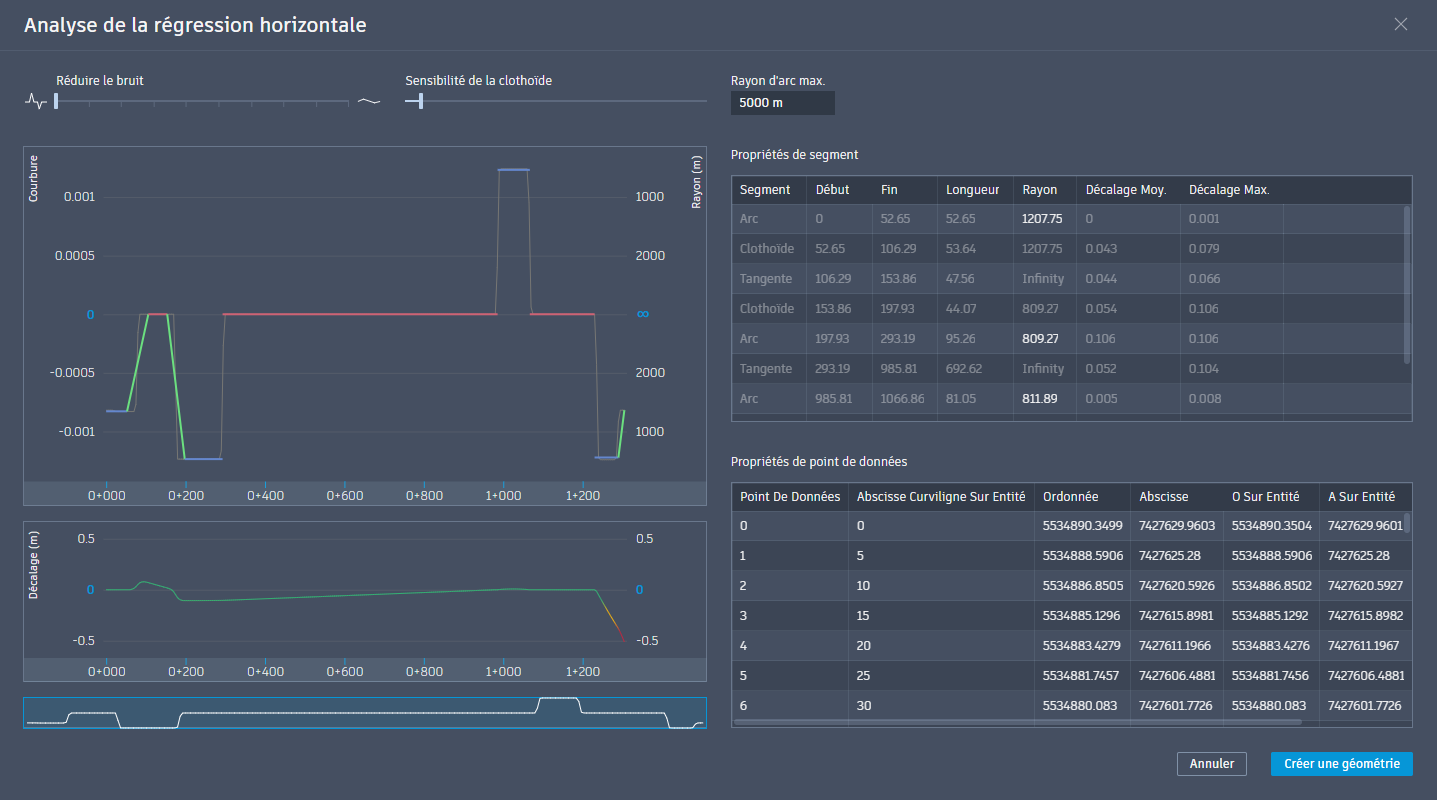Screen dimensions: 1437x800
Task: Click the 1+000 station label on curvature graph
Action: [x=503, y=495]
